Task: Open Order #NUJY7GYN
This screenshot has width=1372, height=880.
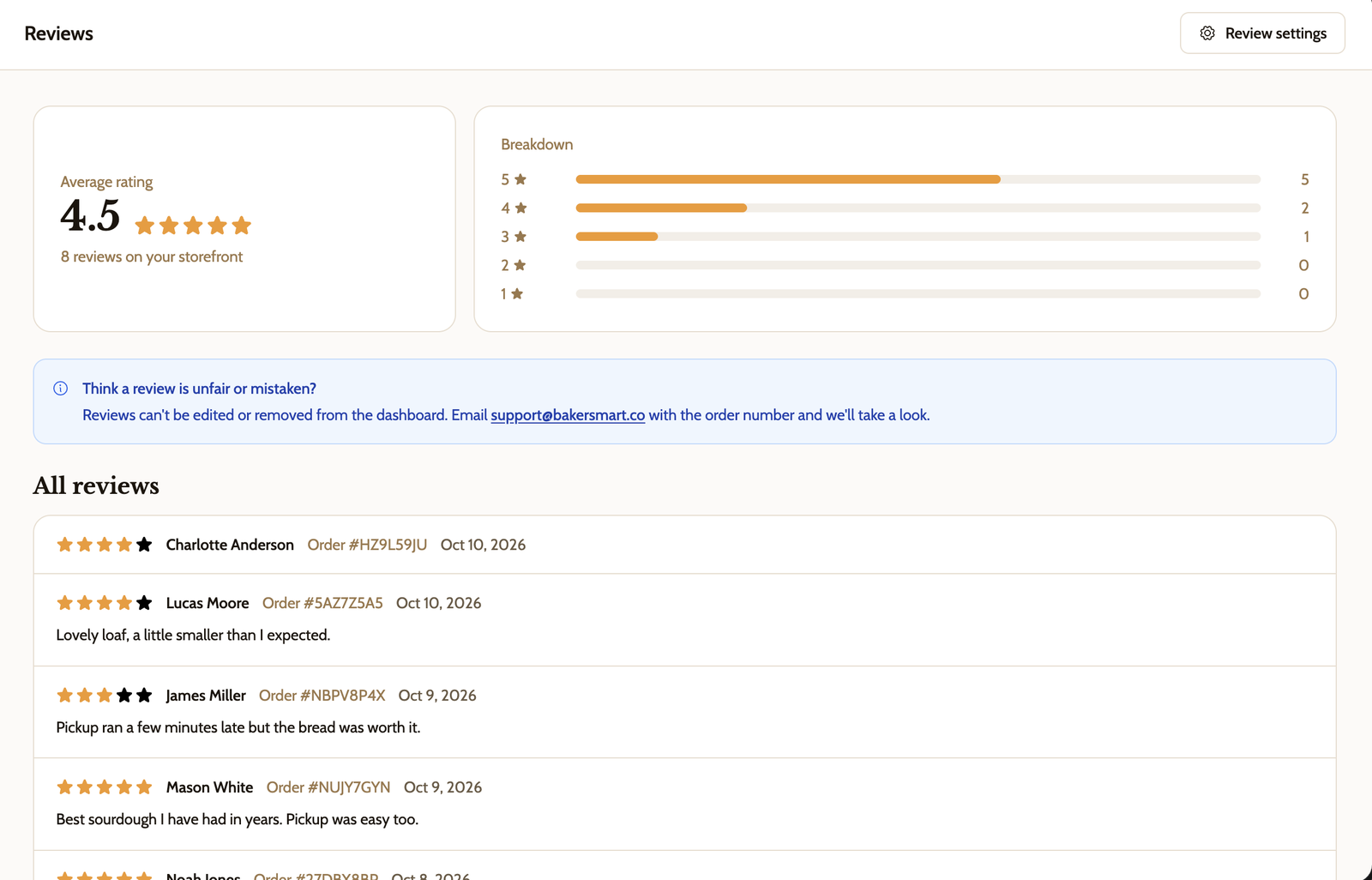Action: tap(328, 787)
